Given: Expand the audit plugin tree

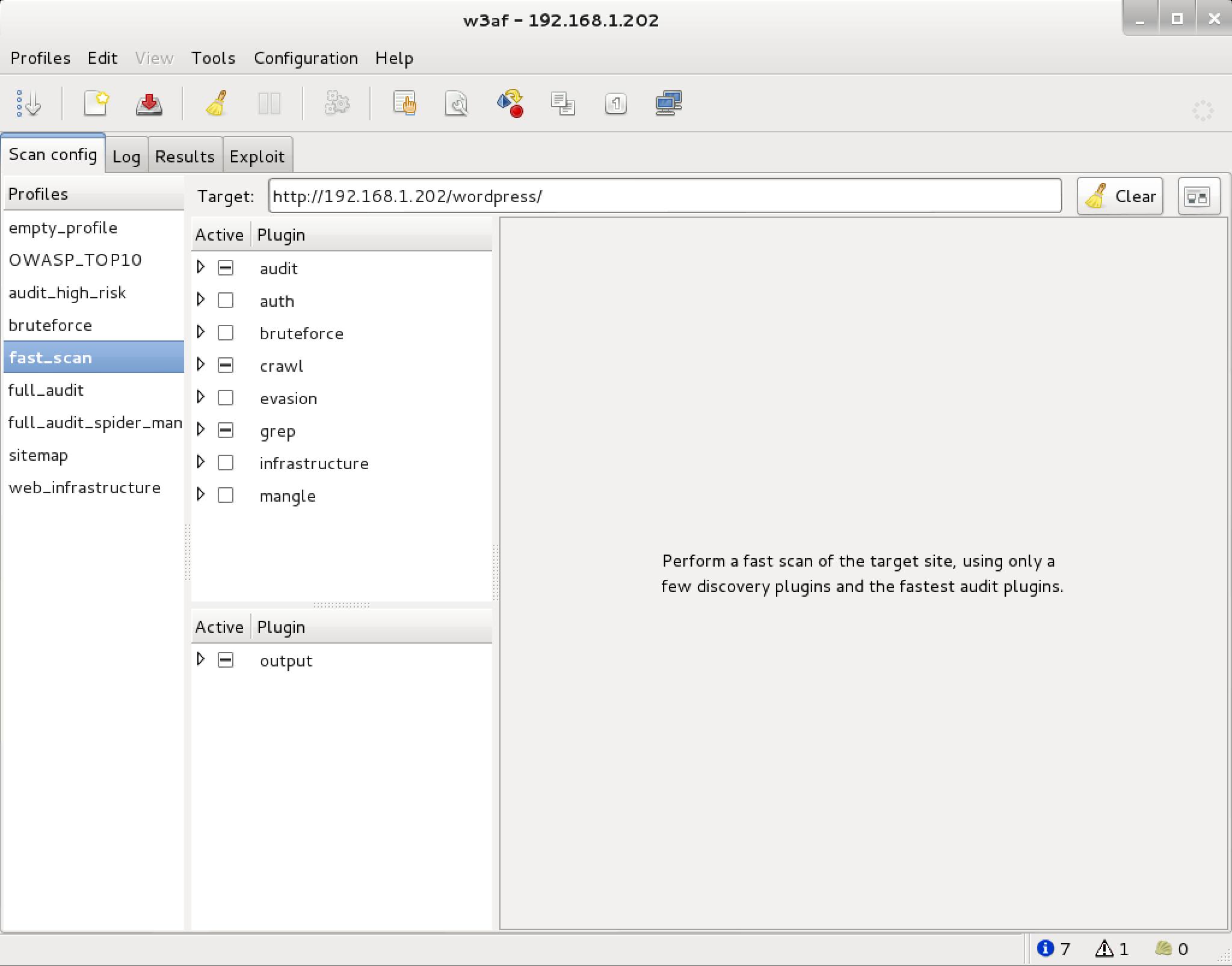Looking at the screenshot, I should click(201, 267).
